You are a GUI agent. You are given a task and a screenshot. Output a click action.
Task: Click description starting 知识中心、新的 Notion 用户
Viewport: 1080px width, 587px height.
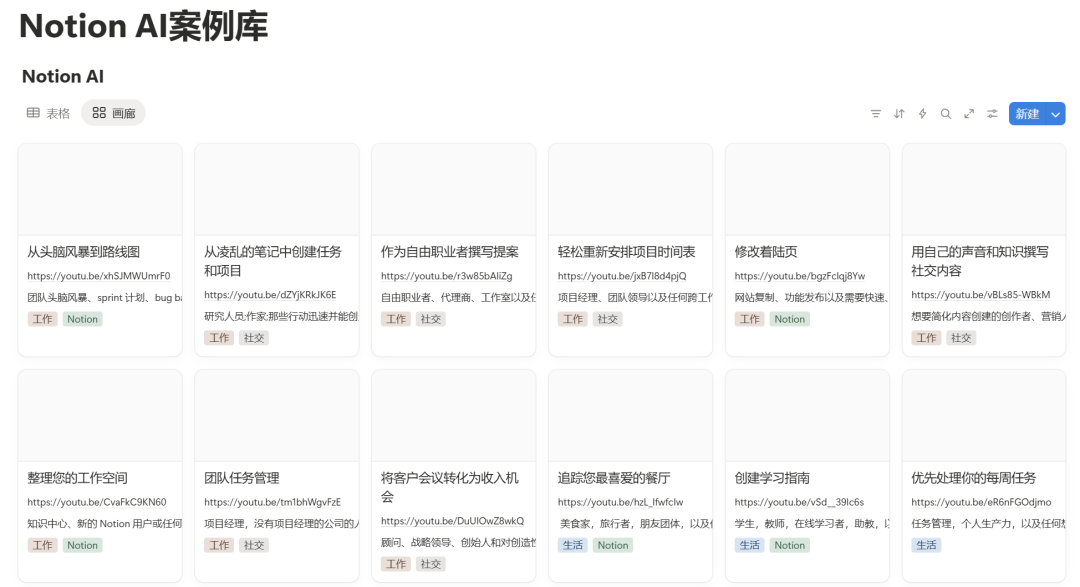click(104, 524)
